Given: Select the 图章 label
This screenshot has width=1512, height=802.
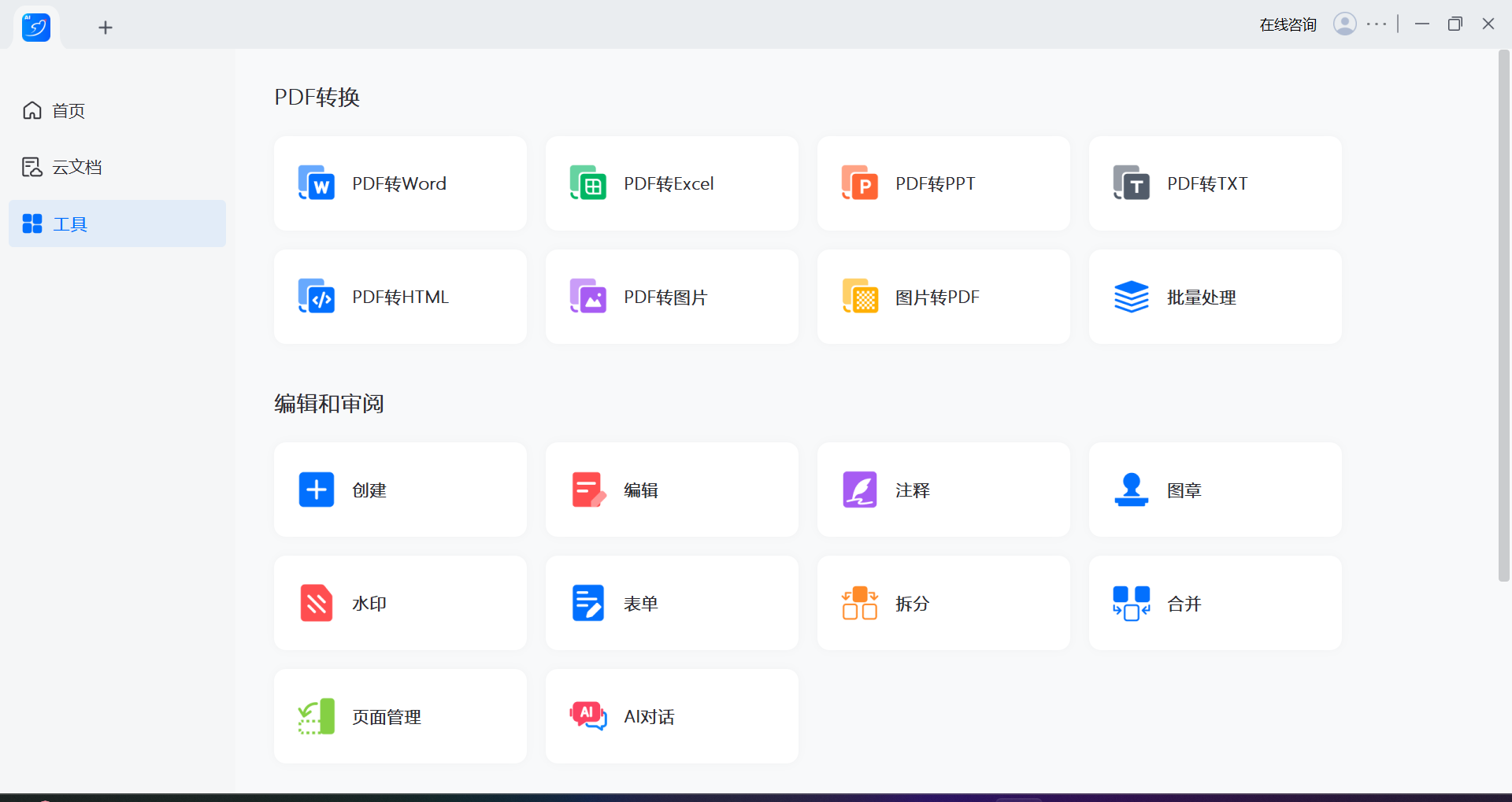Looking at the screenshot, I should point(1184,490).
